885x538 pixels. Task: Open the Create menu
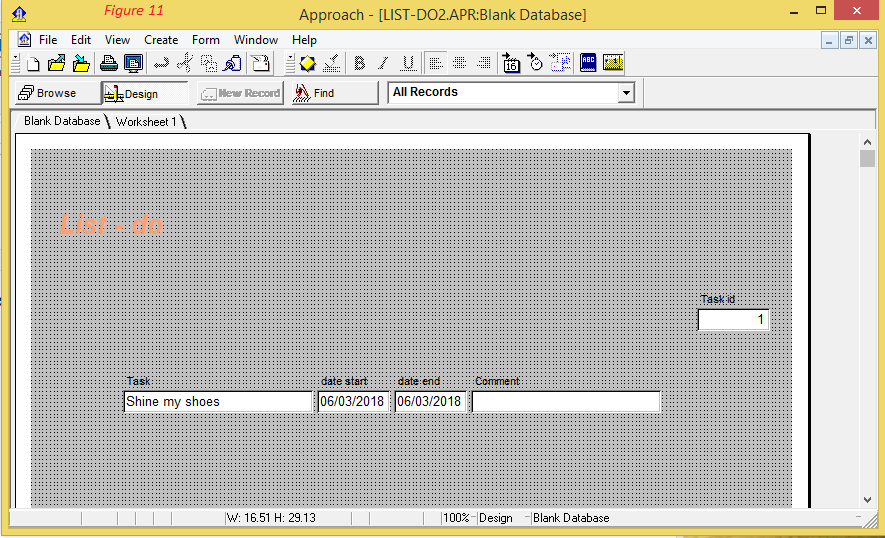pos(161,40)
